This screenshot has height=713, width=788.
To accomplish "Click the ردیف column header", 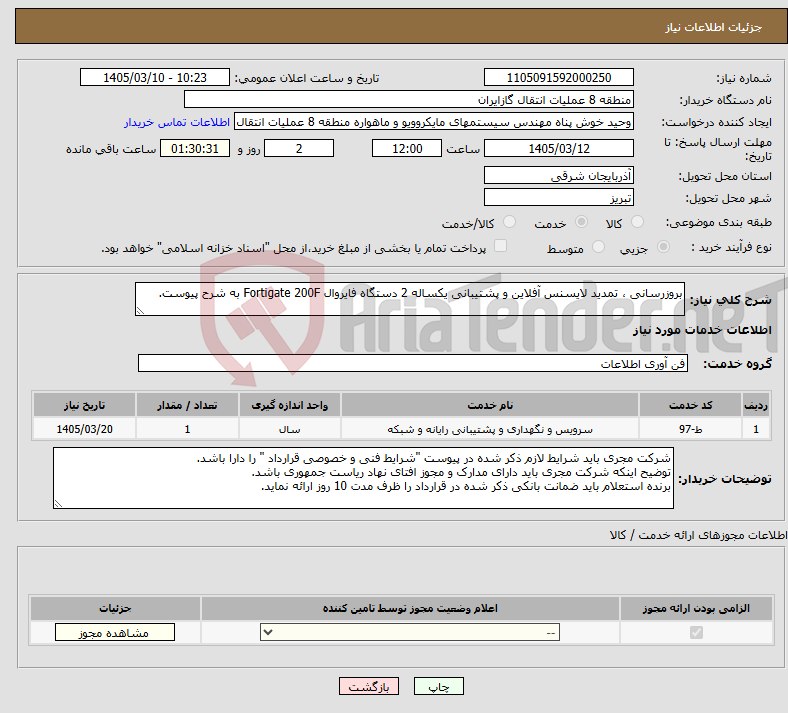I will (x=756, y=405).
